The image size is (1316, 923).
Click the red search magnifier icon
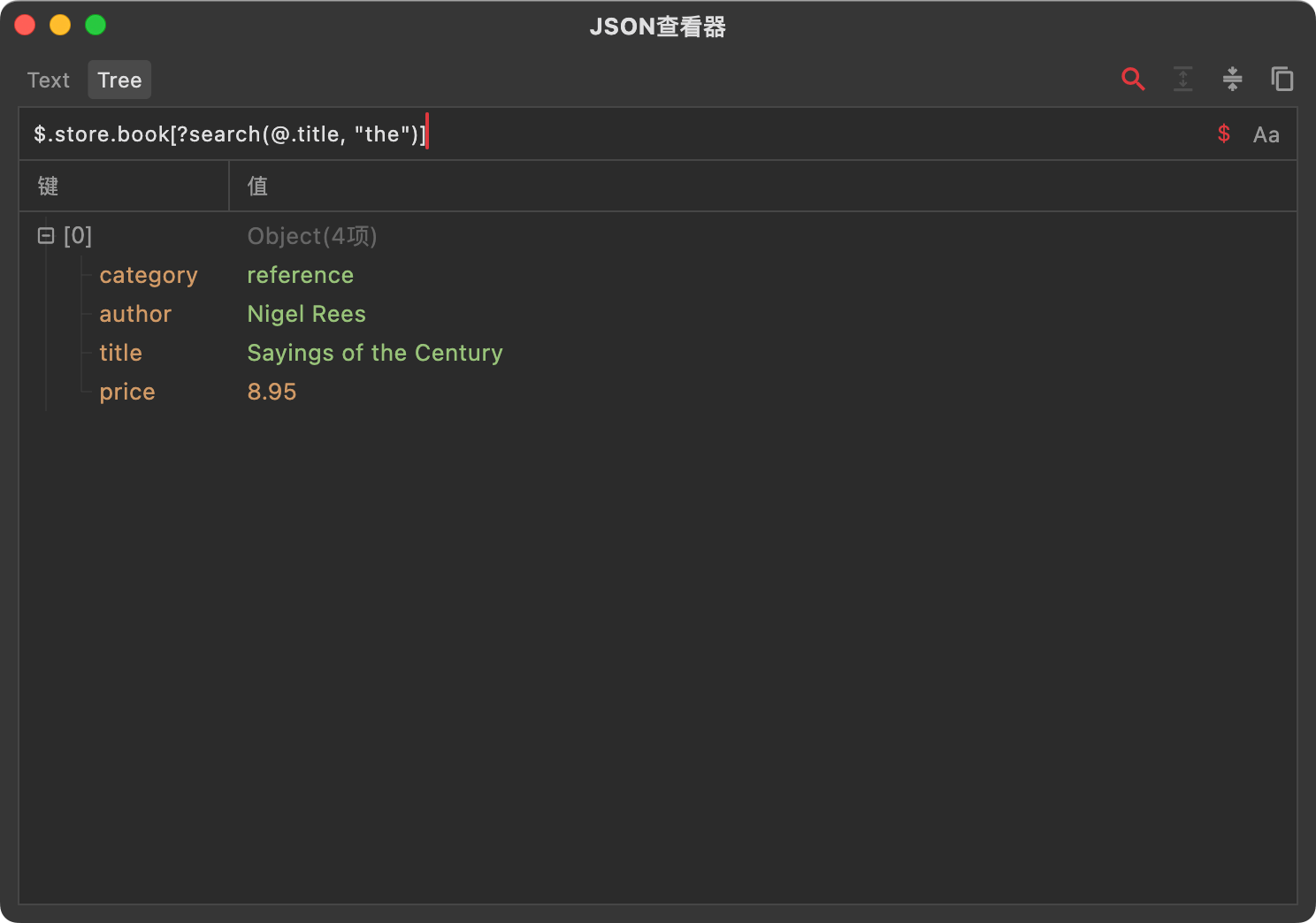point(1133,80)
